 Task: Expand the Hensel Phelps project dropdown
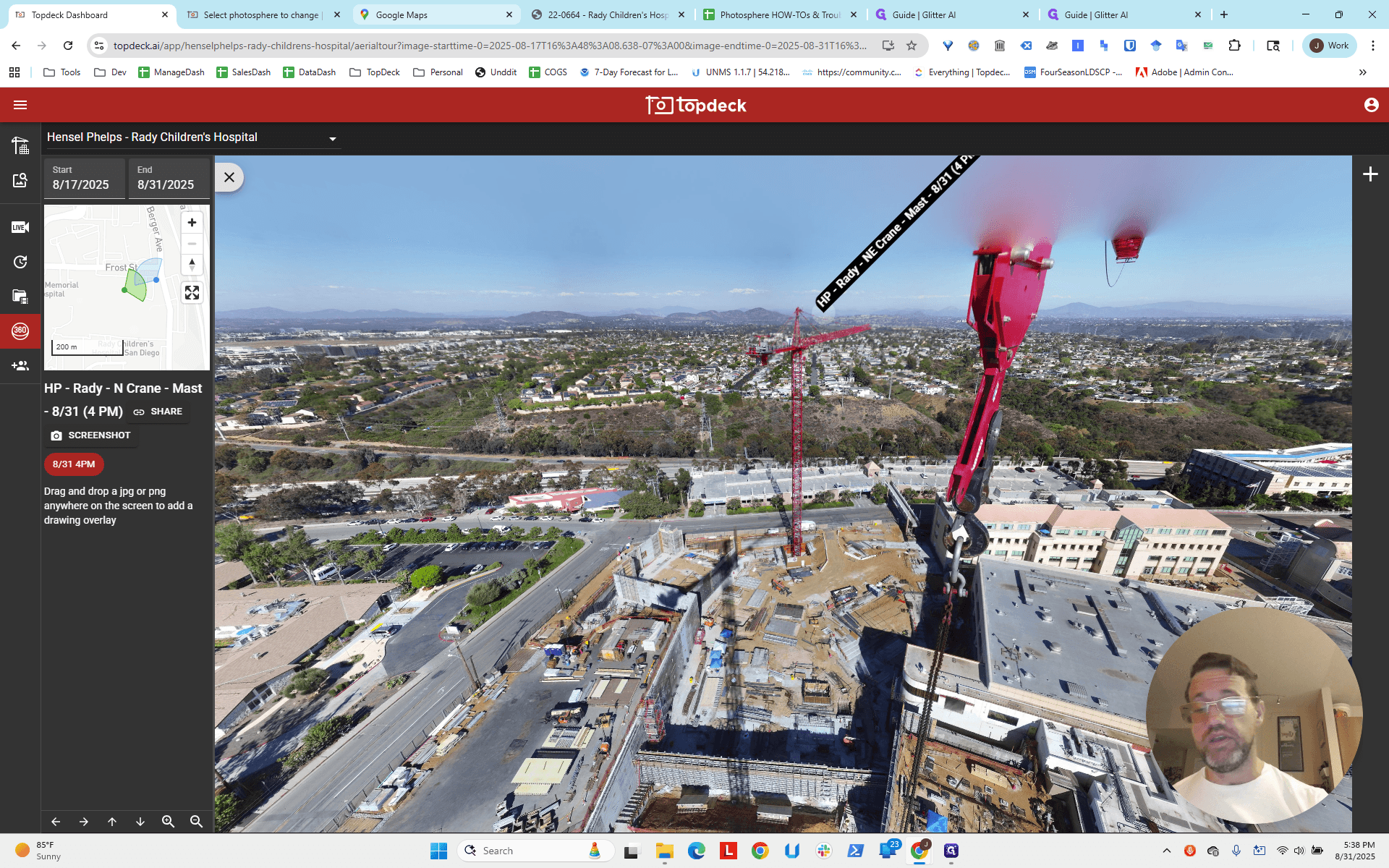coord(333,138)
